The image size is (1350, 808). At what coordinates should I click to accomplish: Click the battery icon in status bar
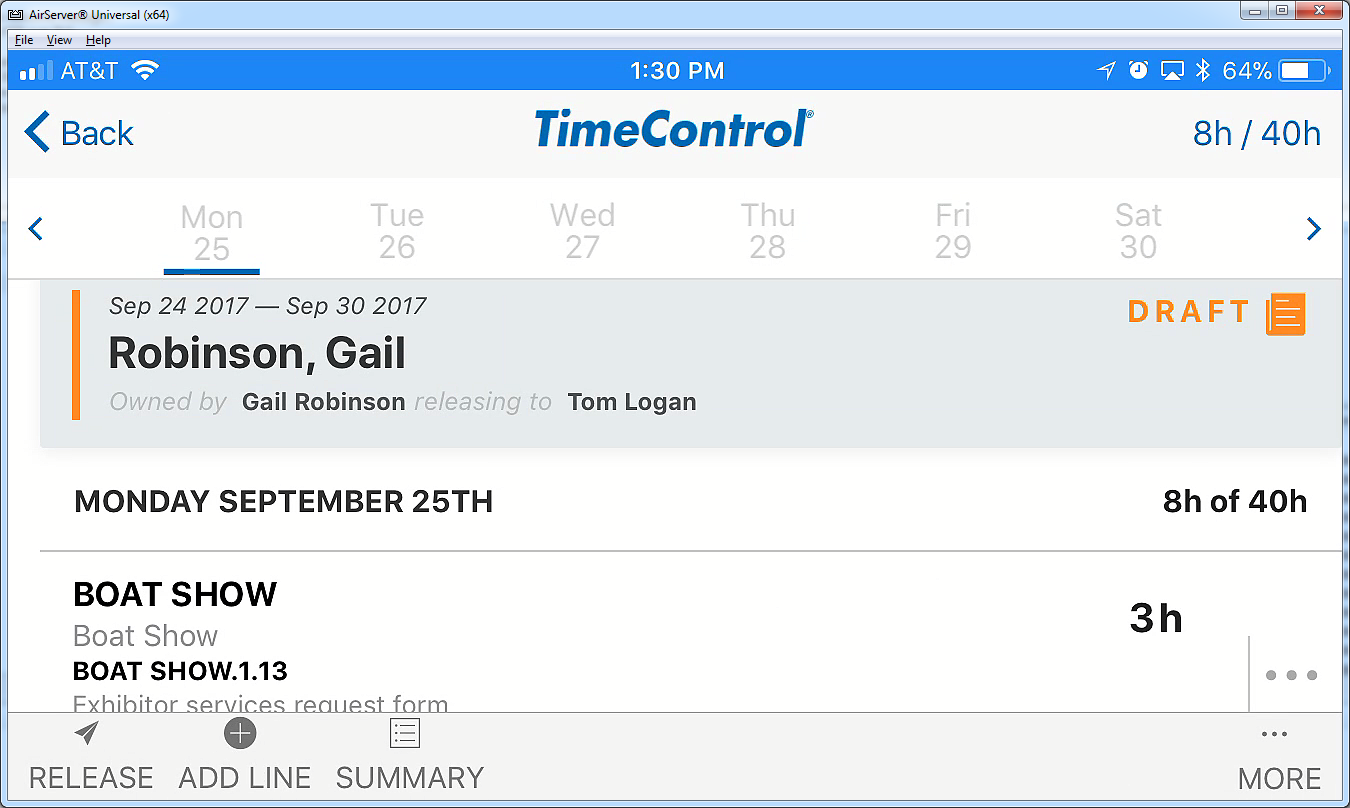1304,71
